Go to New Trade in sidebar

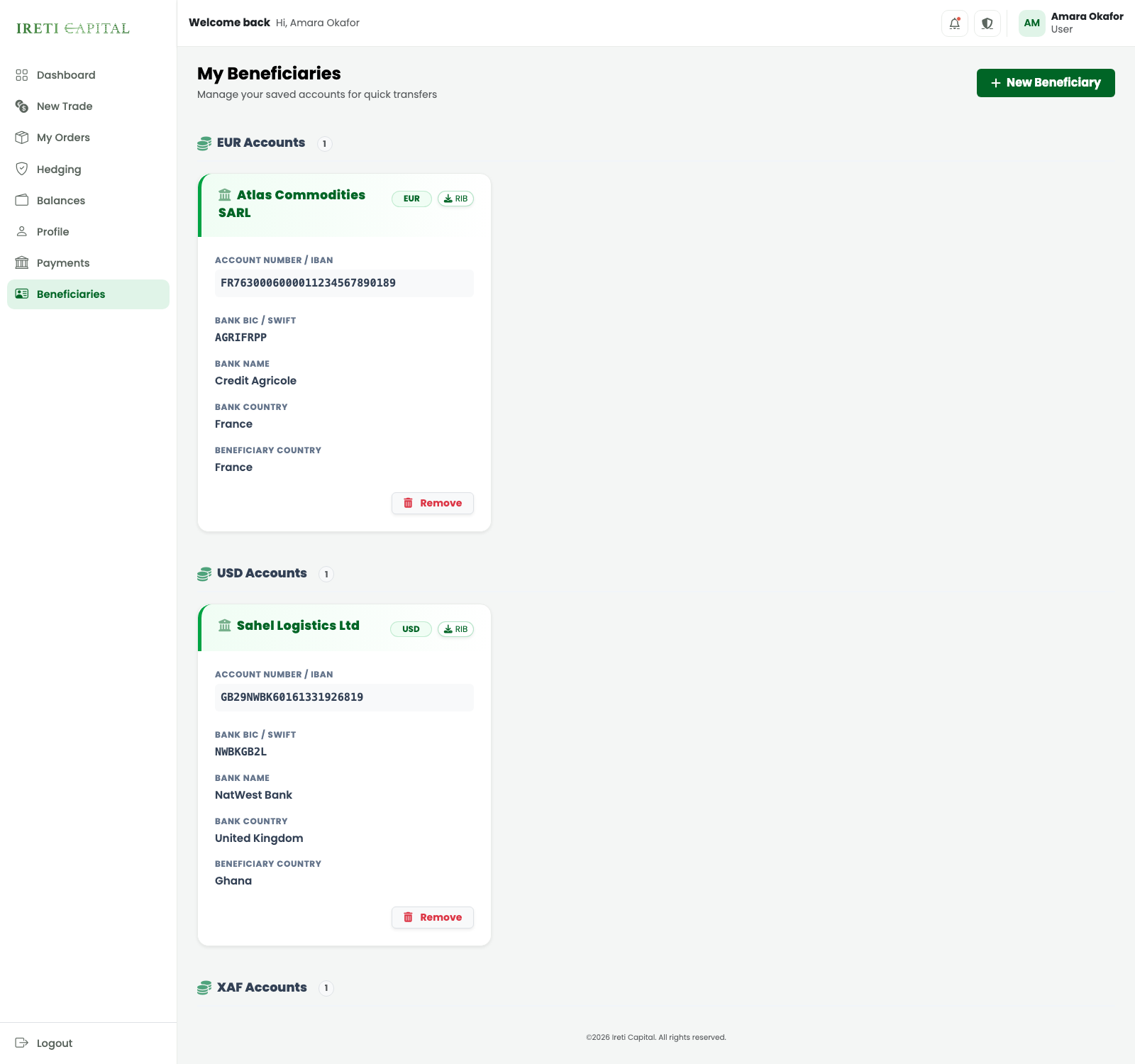click(88, 106)
